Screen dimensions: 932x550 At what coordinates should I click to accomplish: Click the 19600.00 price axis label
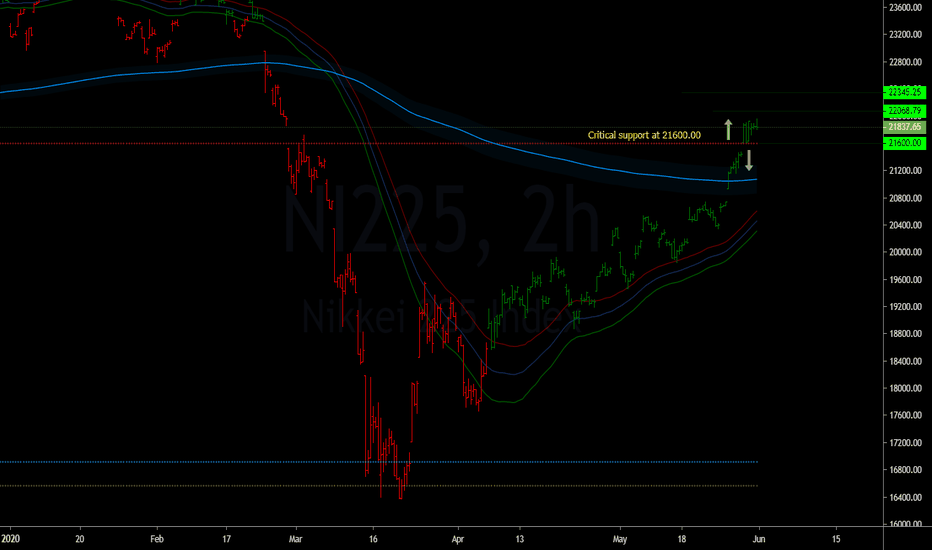(905, 279)
